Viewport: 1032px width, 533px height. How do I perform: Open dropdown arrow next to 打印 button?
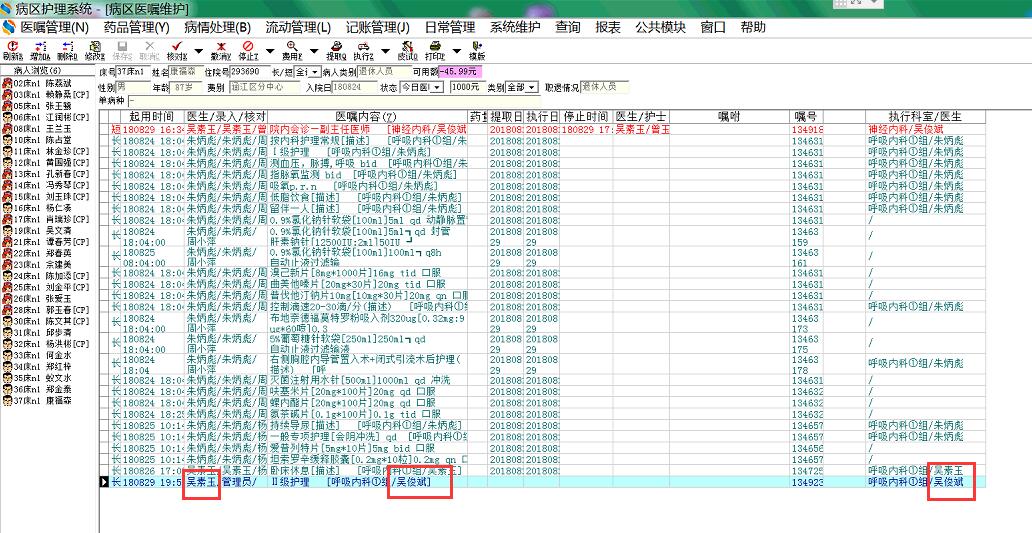pos(457,51)
